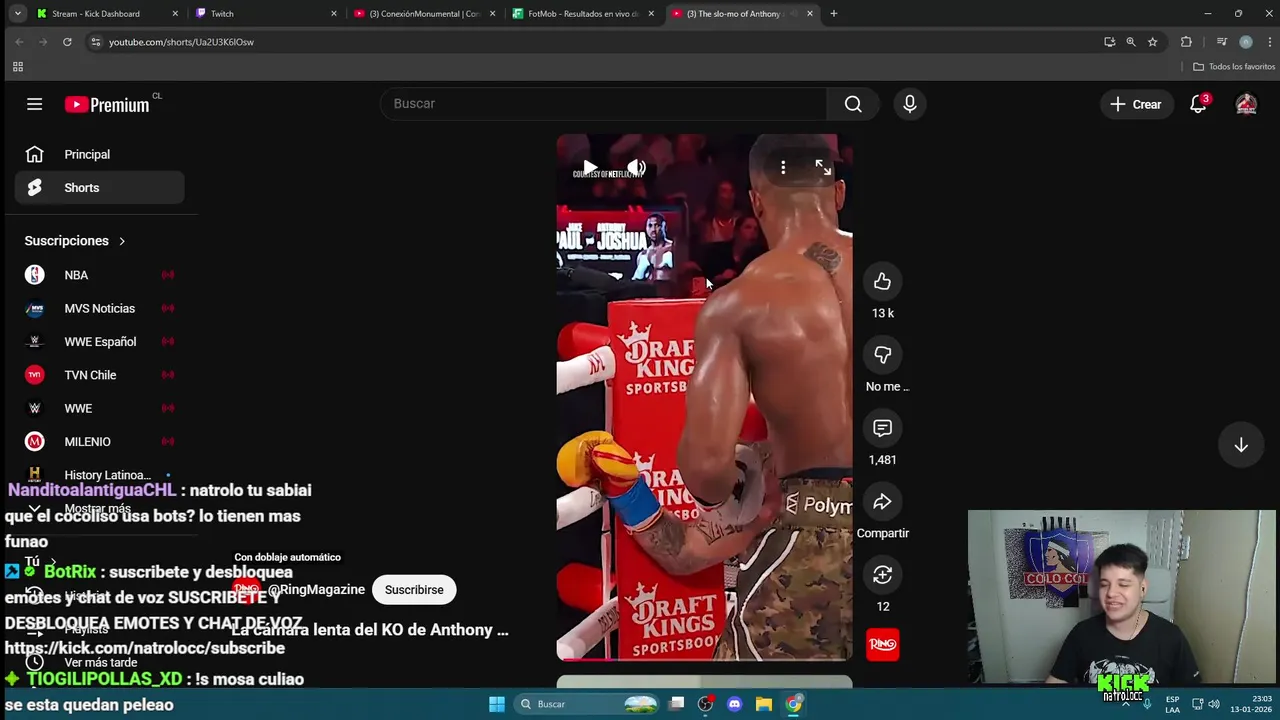This screenshot has height=720, width=1280.
Task: Go to the next Short arrow
Action: tap(1240, 445)
